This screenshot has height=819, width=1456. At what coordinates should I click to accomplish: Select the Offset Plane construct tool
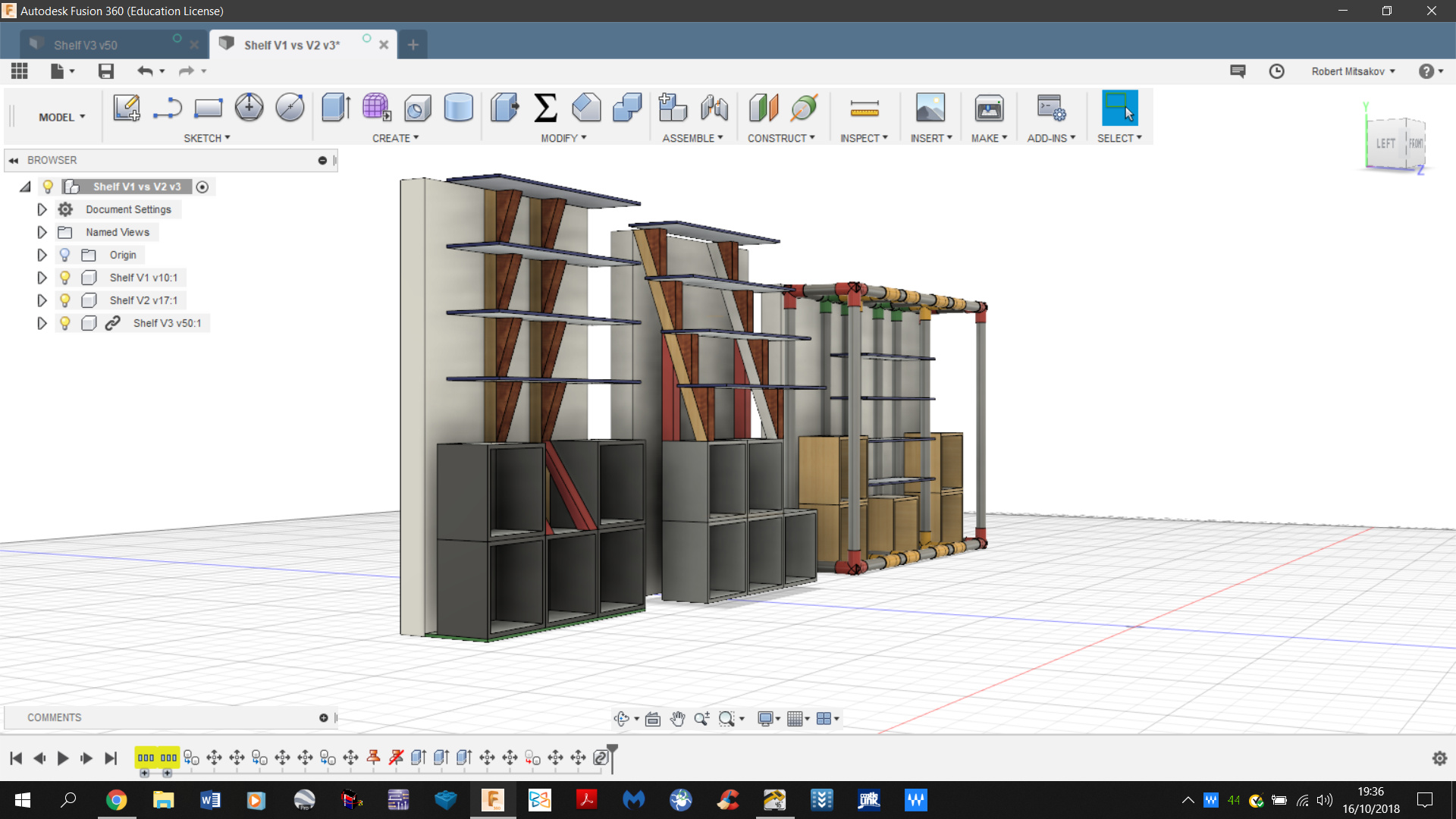click(x=764, y=108)
